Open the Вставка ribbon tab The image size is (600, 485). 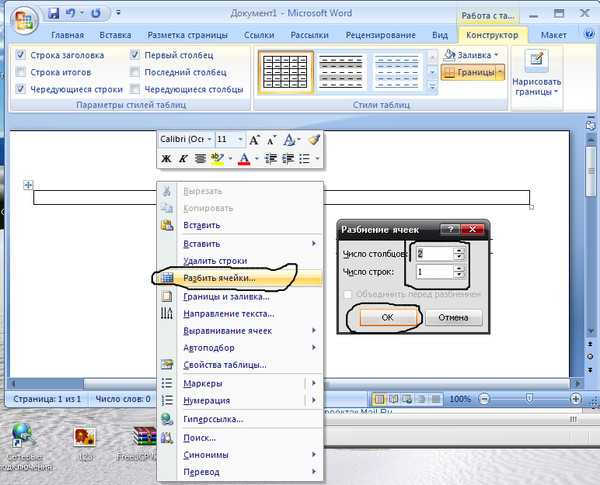coord(115,35)
